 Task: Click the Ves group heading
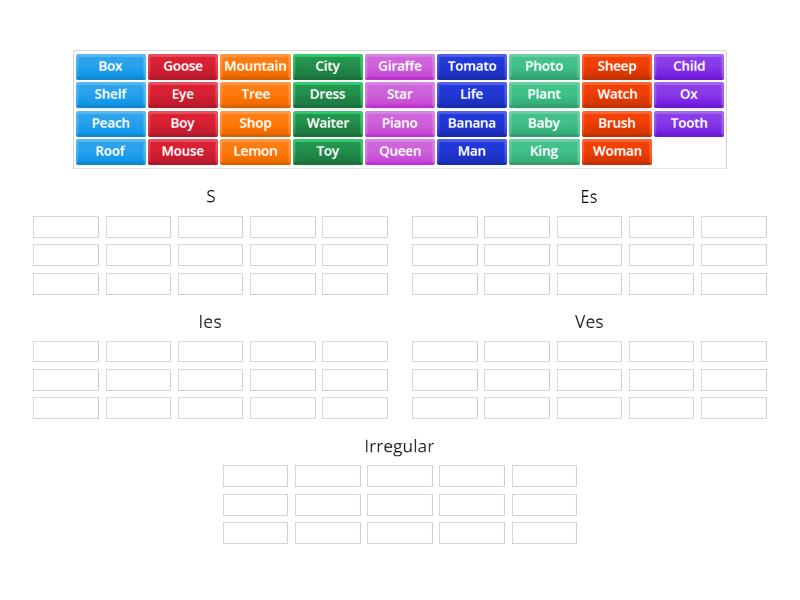[589, 322]
